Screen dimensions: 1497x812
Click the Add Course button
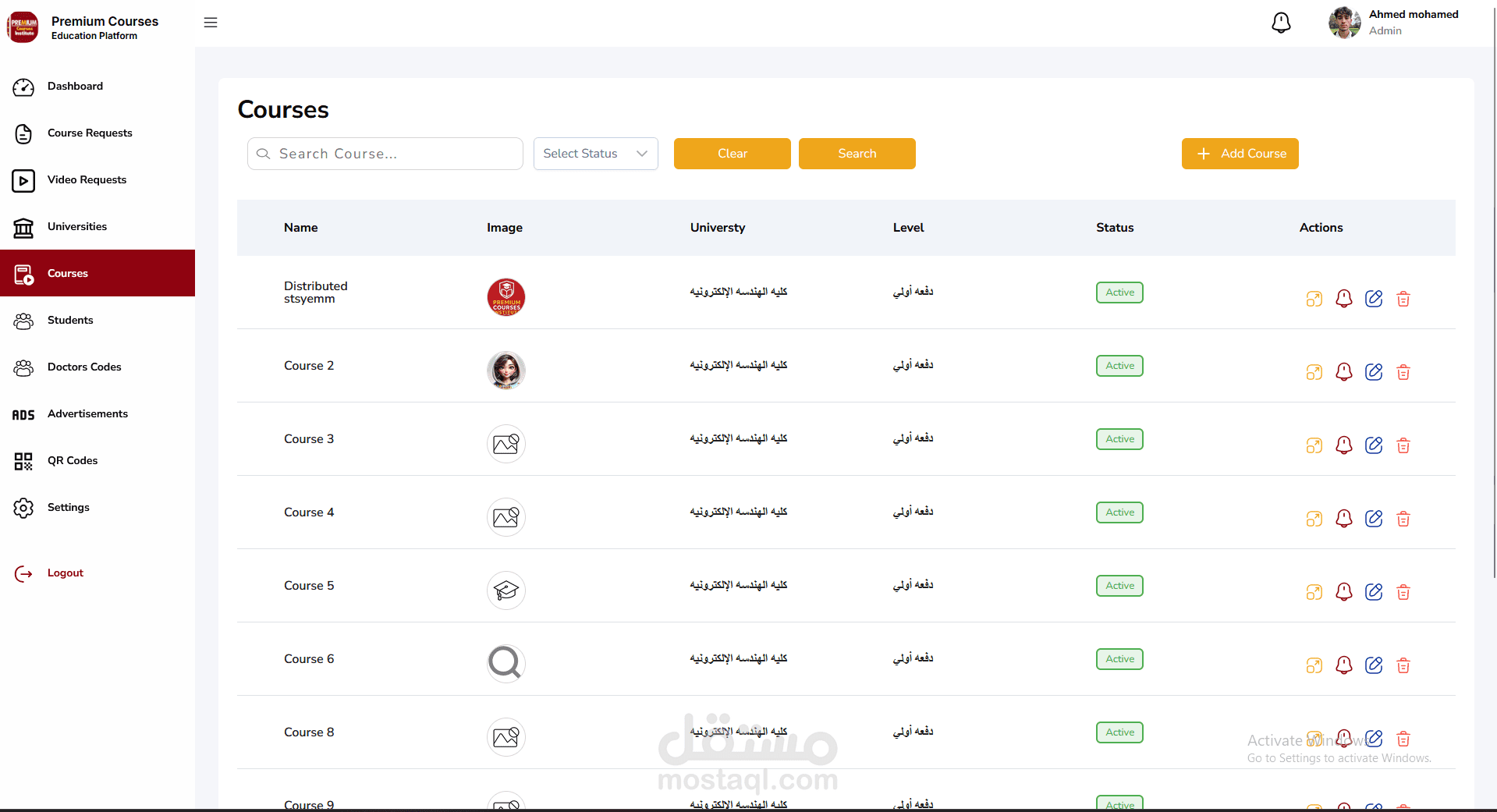click(1240, 154)
